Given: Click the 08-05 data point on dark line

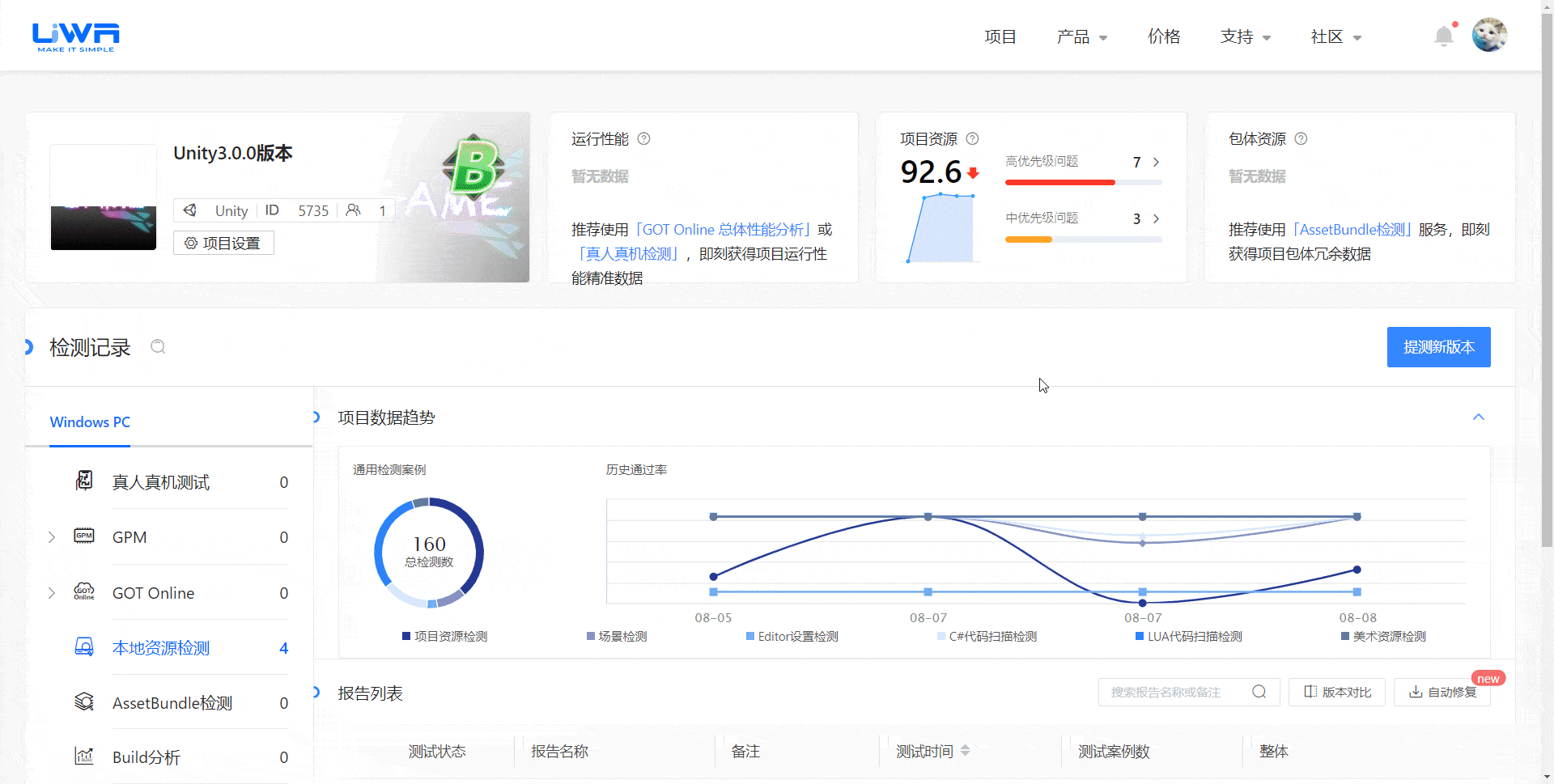Looking at the screenshot, I should (x=713, y=577).
